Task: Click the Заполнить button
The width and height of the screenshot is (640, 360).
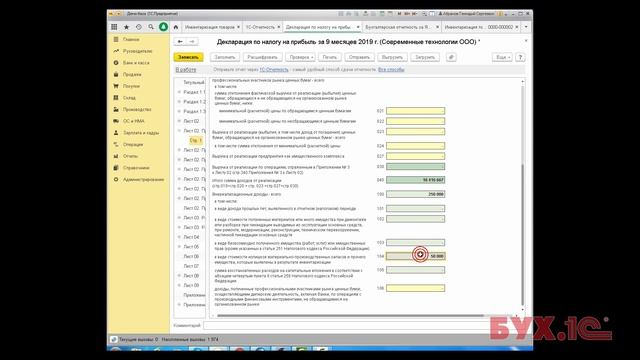Action: pyautogui.click(x=225, y=57)
